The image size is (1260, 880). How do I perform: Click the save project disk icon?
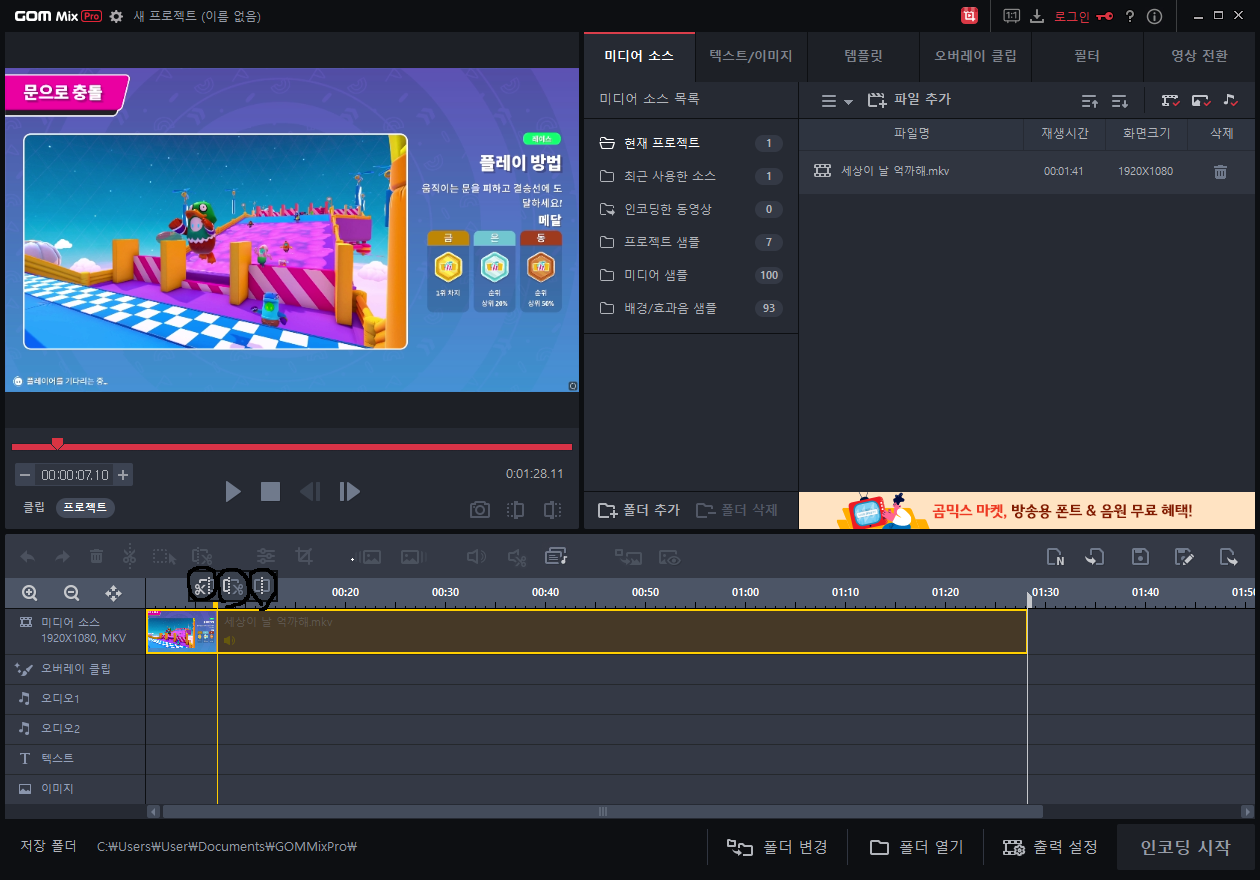click(1140, 557)
